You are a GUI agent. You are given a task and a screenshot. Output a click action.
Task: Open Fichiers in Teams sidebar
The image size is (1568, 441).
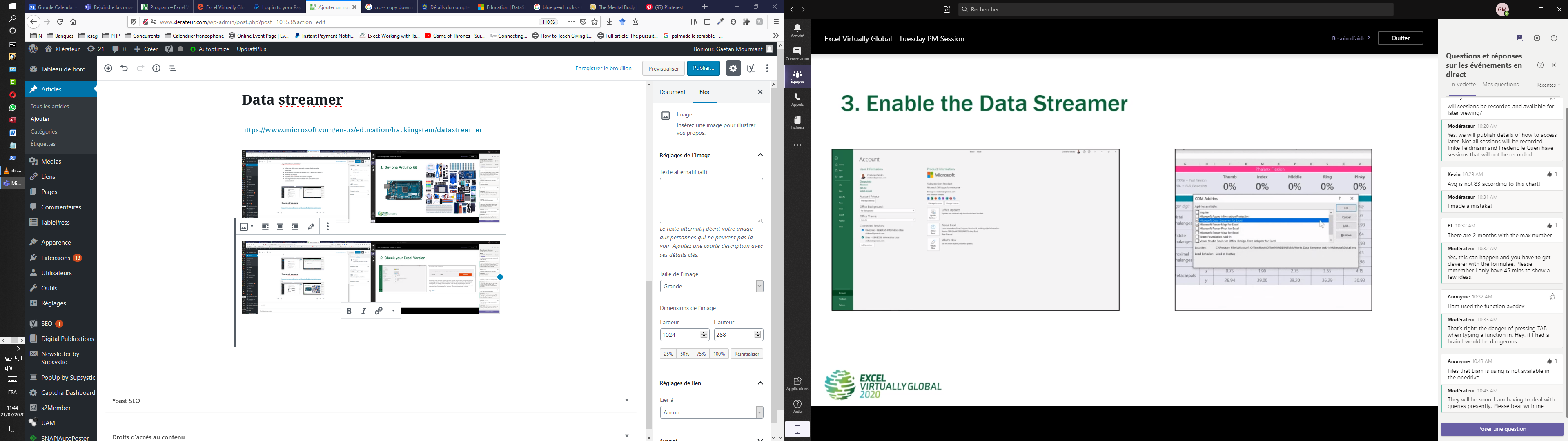(x=797, y=122)
